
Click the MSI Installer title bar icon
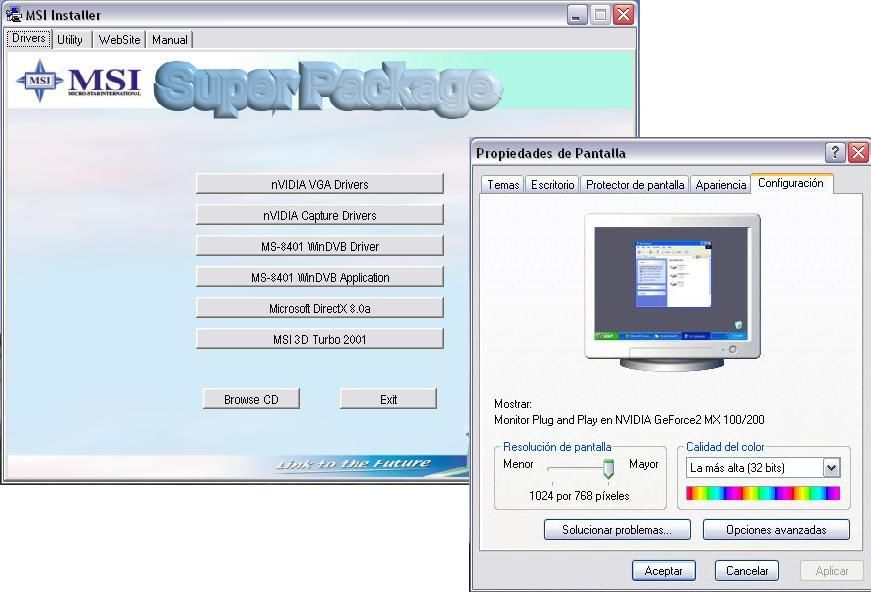click(14, 14)
